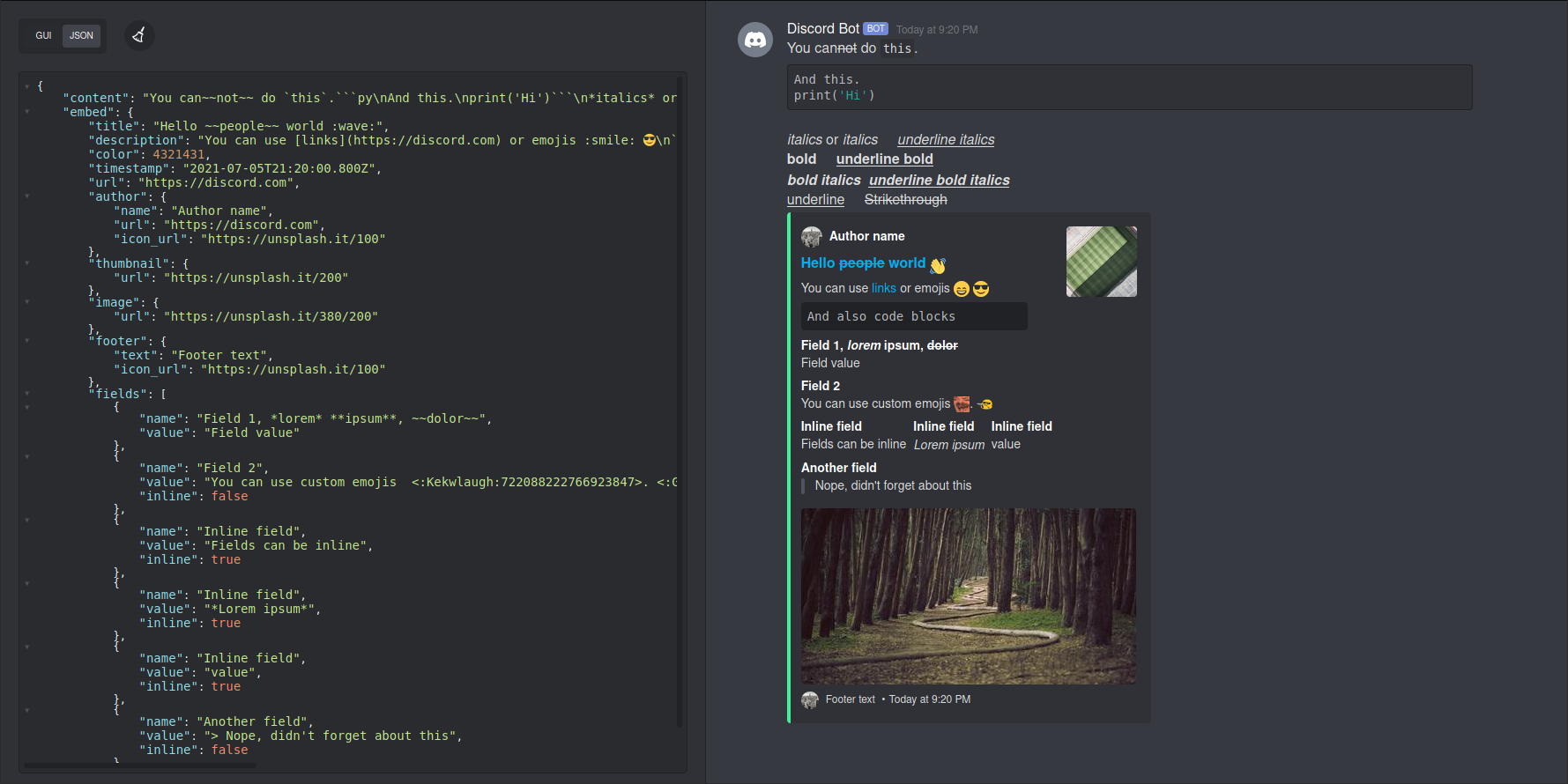The image size is (1568, 784).
Task: Click the broom clear-all icon
Action: [138, 35]
